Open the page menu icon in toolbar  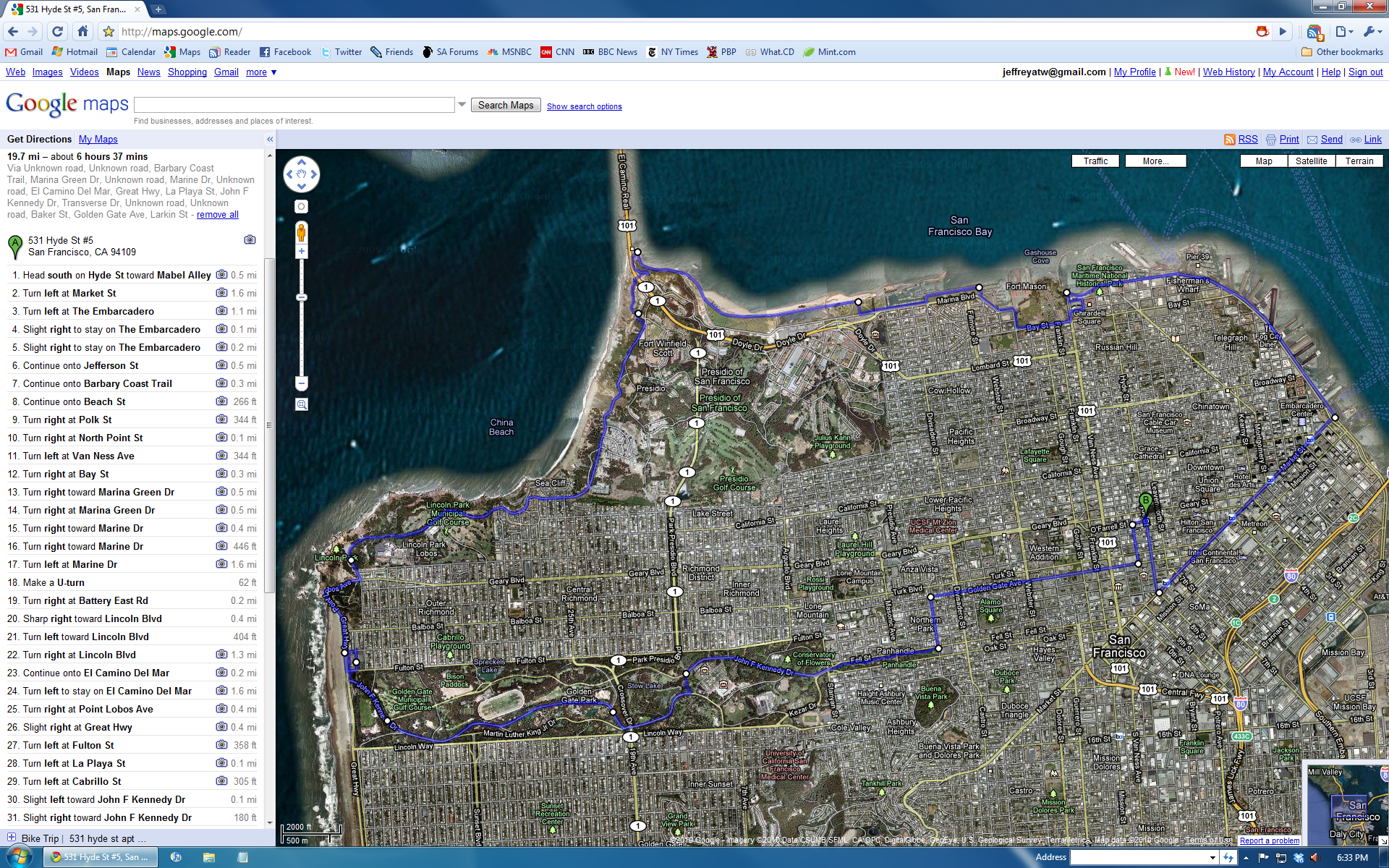coord(1343,31)
